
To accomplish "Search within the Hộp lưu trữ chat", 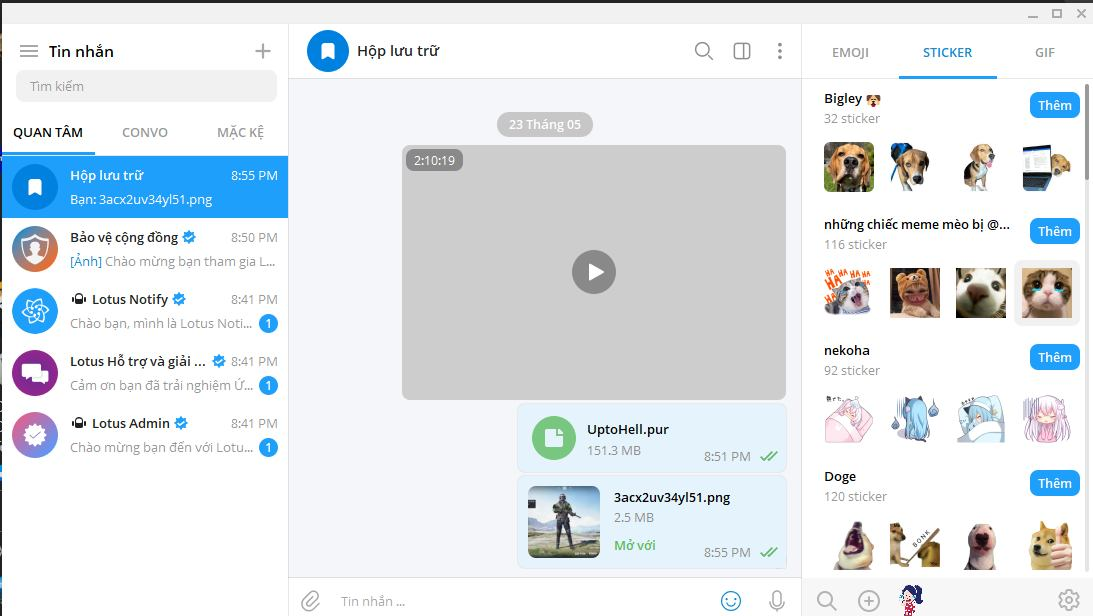I will tap(703, 51).
